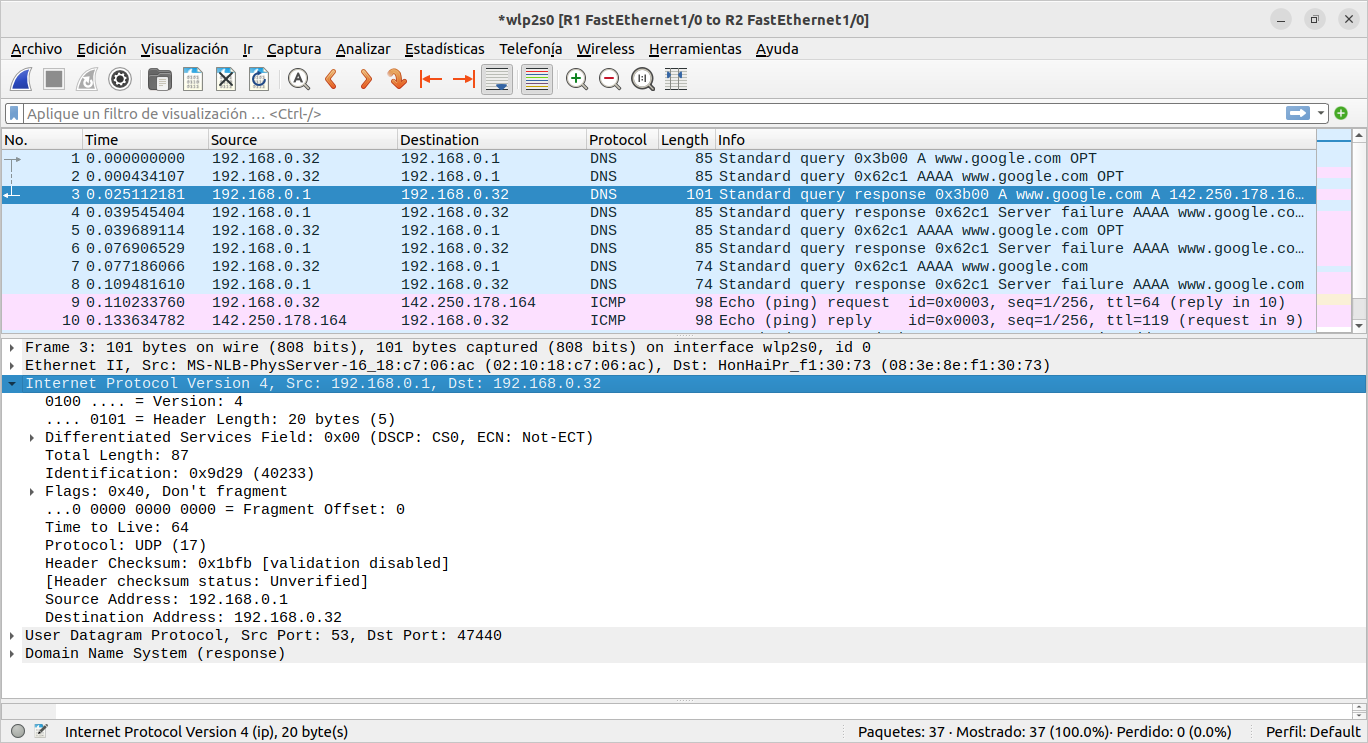Expand the Ethernet II tree node

pos(12,365)
